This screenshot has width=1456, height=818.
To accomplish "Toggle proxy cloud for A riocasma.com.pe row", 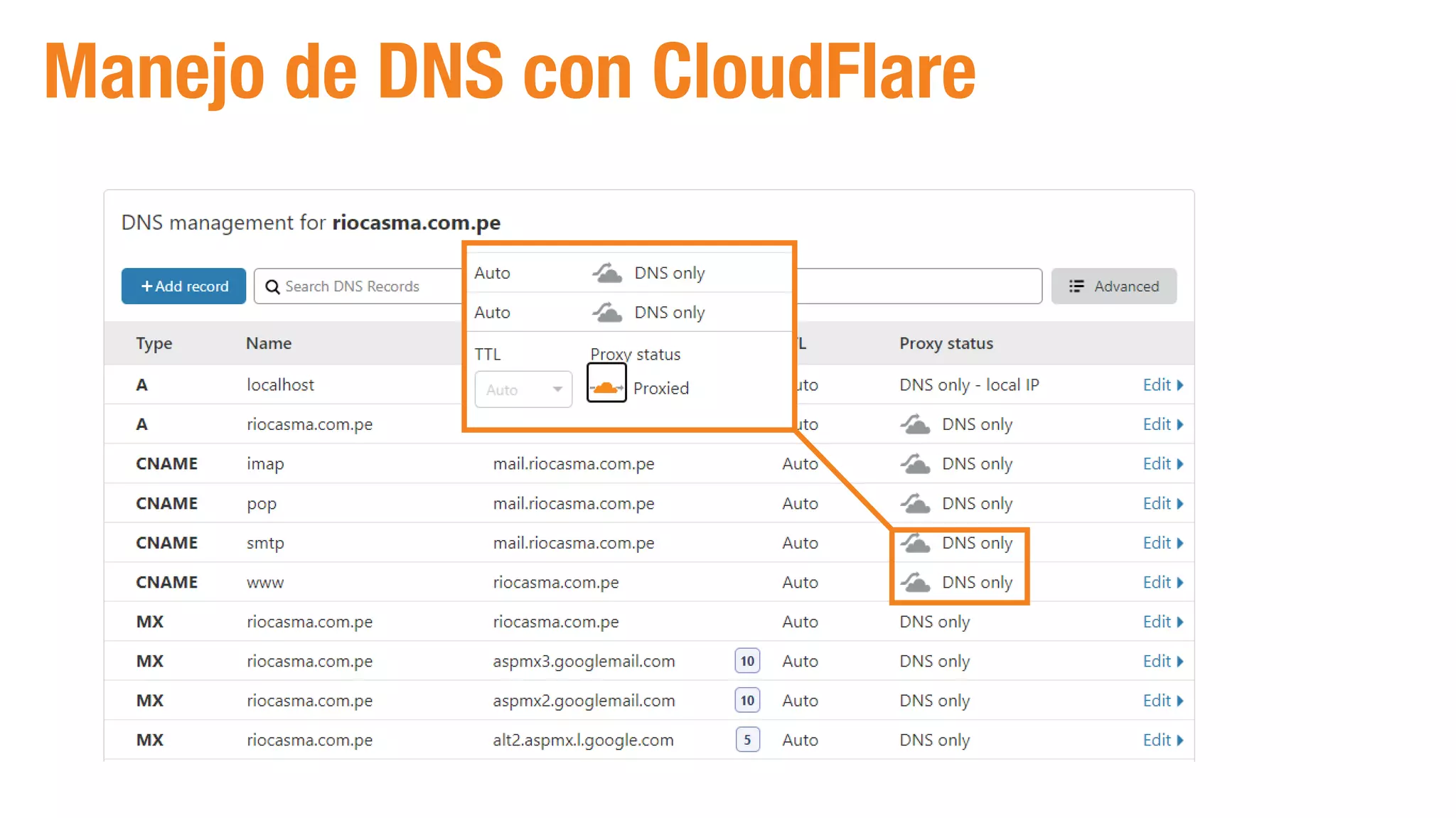I will (x=916, y=424).
